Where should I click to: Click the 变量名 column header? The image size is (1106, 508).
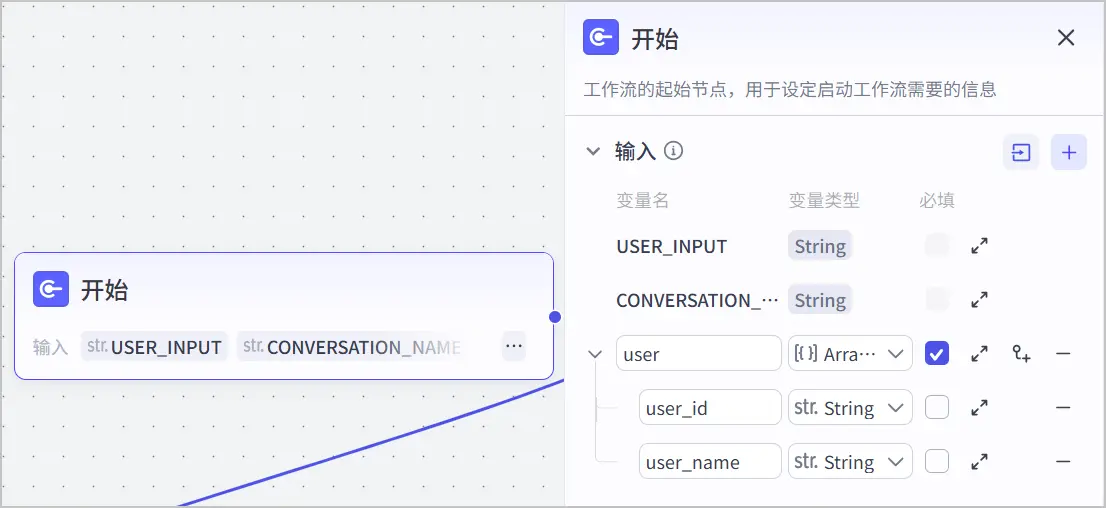click(642, 200)
